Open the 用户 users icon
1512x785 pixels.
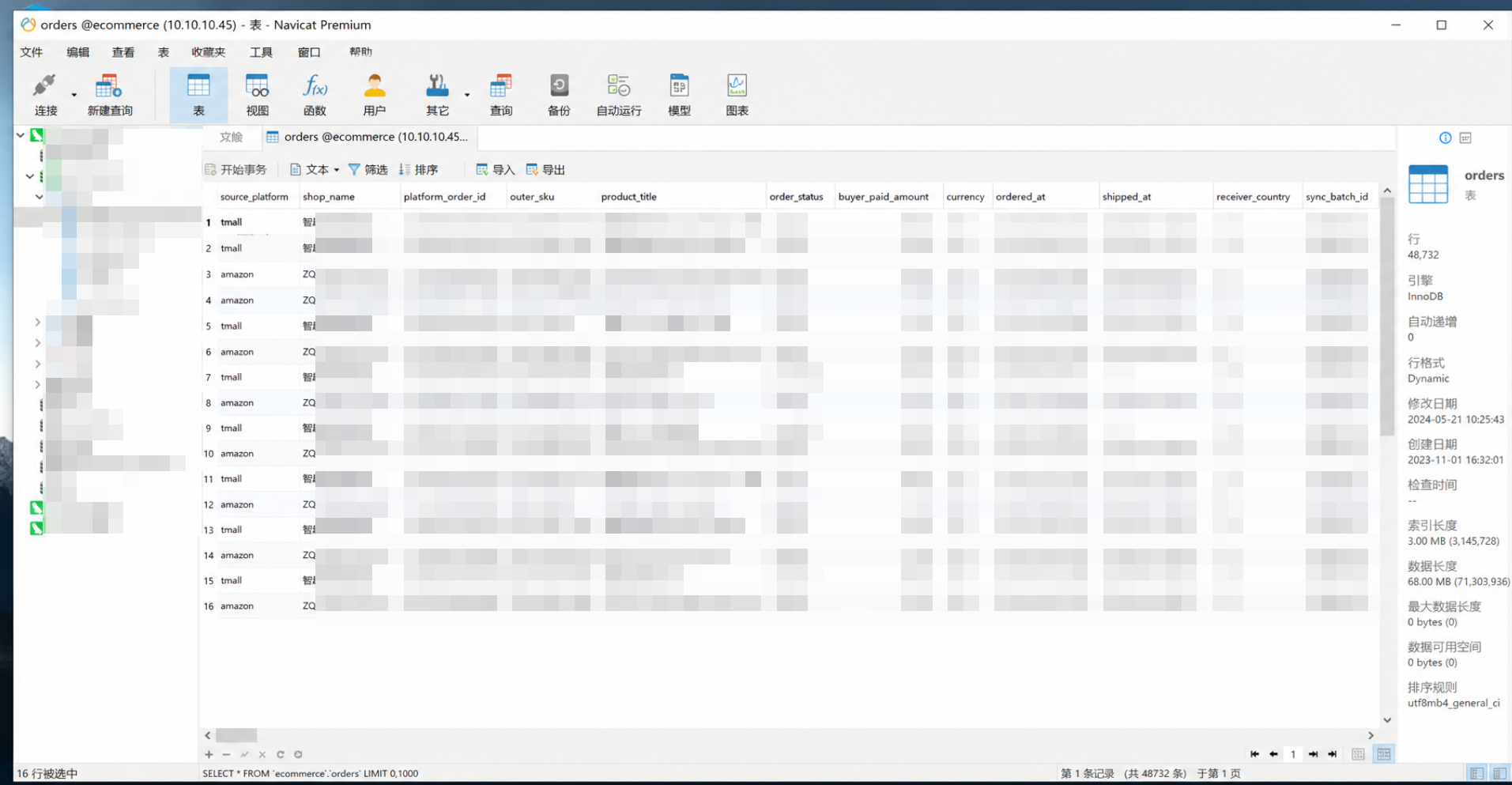[x=374, y=95]
